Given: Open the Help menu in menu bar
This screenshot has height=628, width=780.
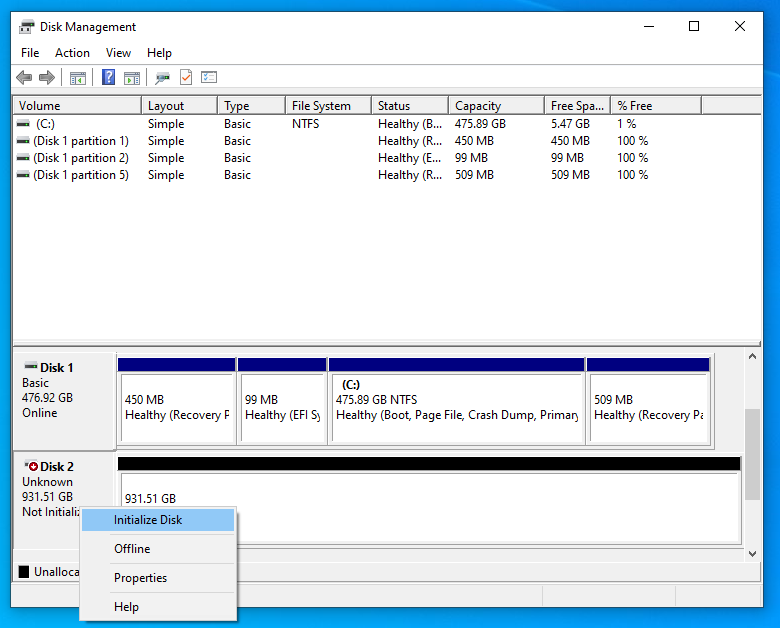Looking at the screenshot, I should pyautogui.click(x=159, y=53).
